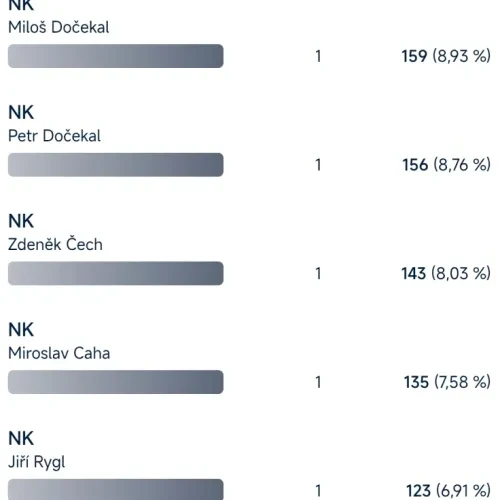The width and height of the screenshot is (500, 500).
Task: Click the 159 (8,93 %) vote count
Action: pyautogui.click(x=446, y=56)
